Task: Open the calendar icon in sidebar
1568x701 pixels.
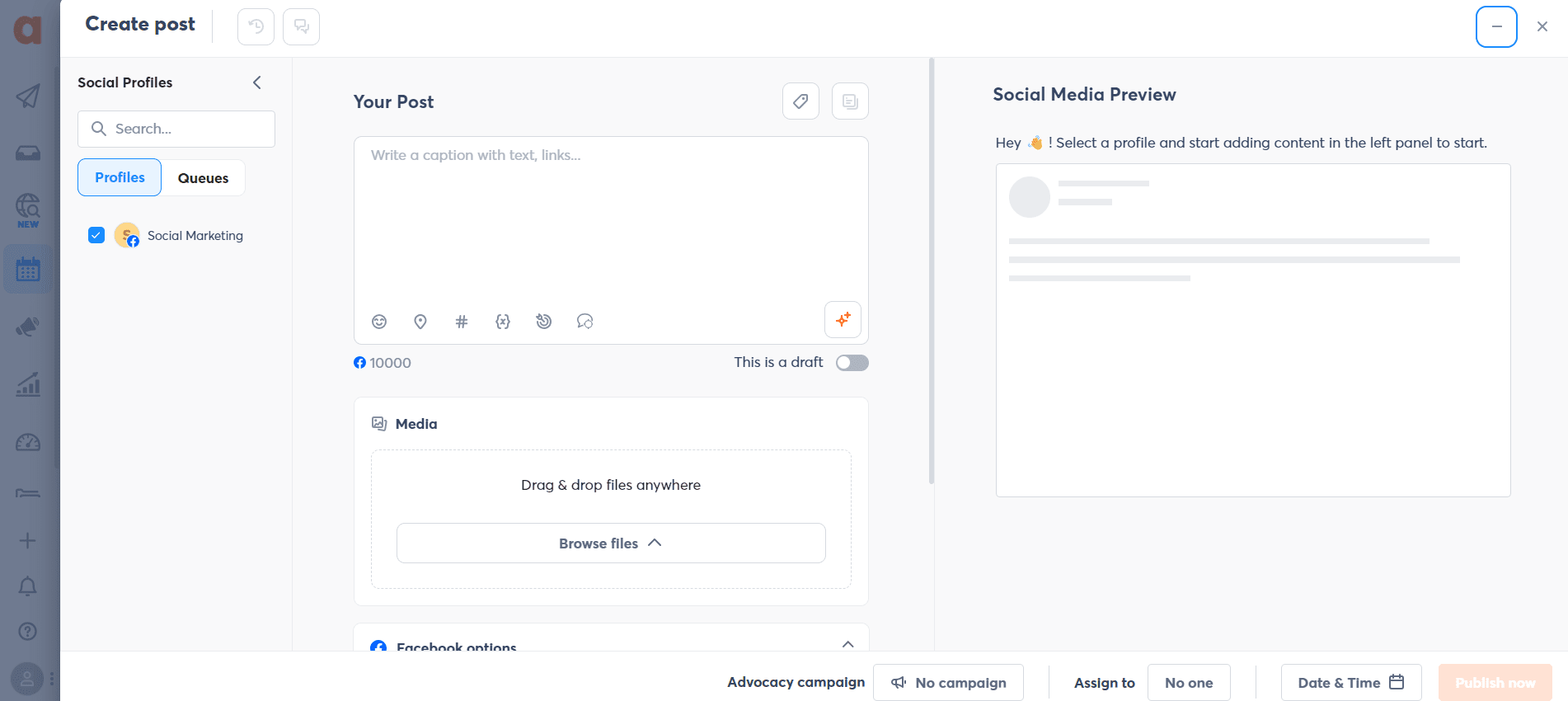Action: pos(28,270)
